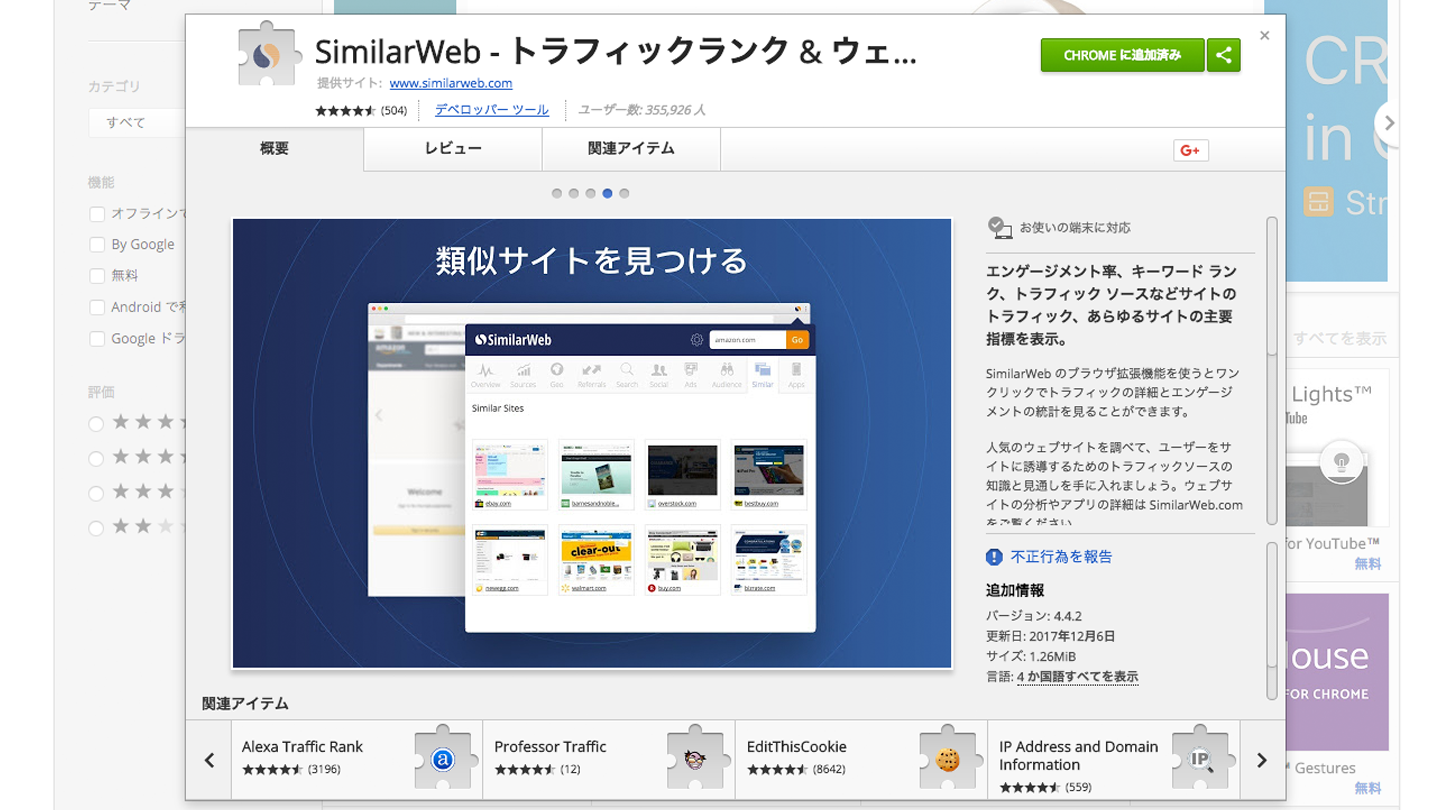Select the first carousel slide dot
Image resolution: width=1440 pixels, height=810 pixels.
[x=557, y=194]
